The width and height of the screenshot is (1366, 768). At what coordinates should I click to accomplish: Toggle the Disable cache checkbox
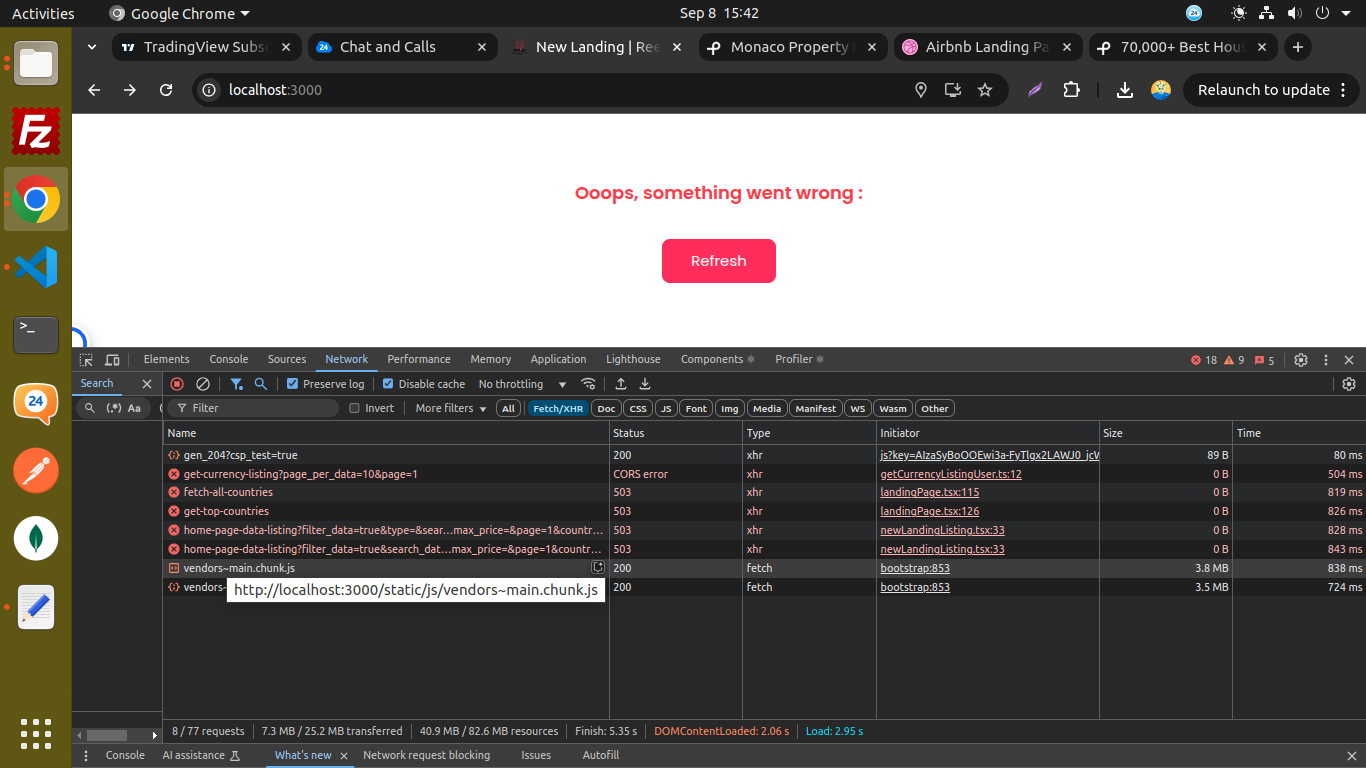[388, 384]
